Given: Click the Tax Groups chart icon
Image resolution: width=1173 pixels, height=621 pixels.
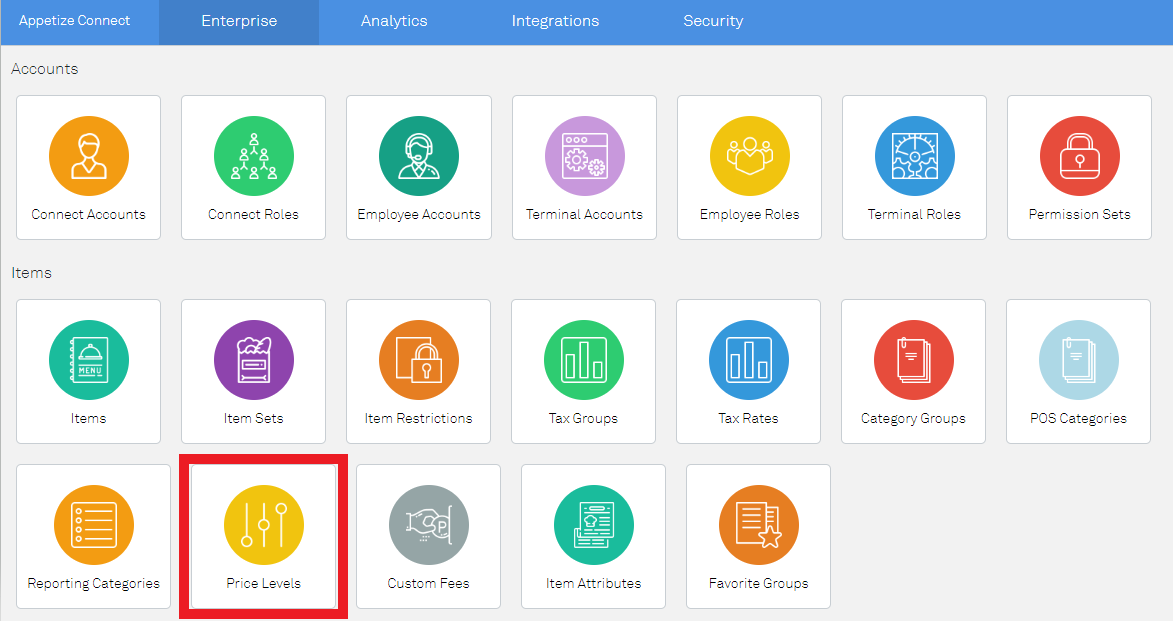Looking at the screenshot, I should [x=583, y=360].
